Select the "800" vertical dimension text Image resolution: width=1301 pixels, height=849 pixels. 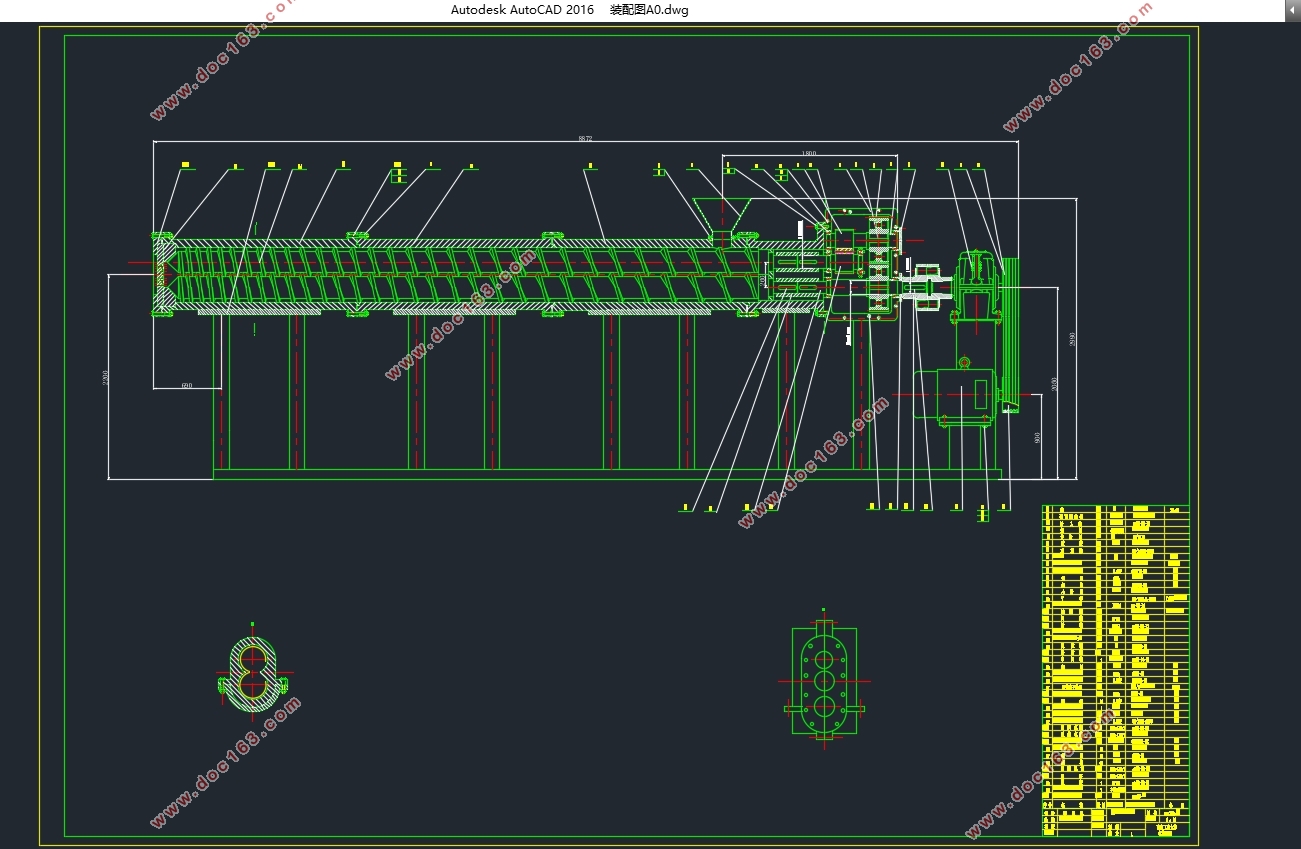[1037, 437]
